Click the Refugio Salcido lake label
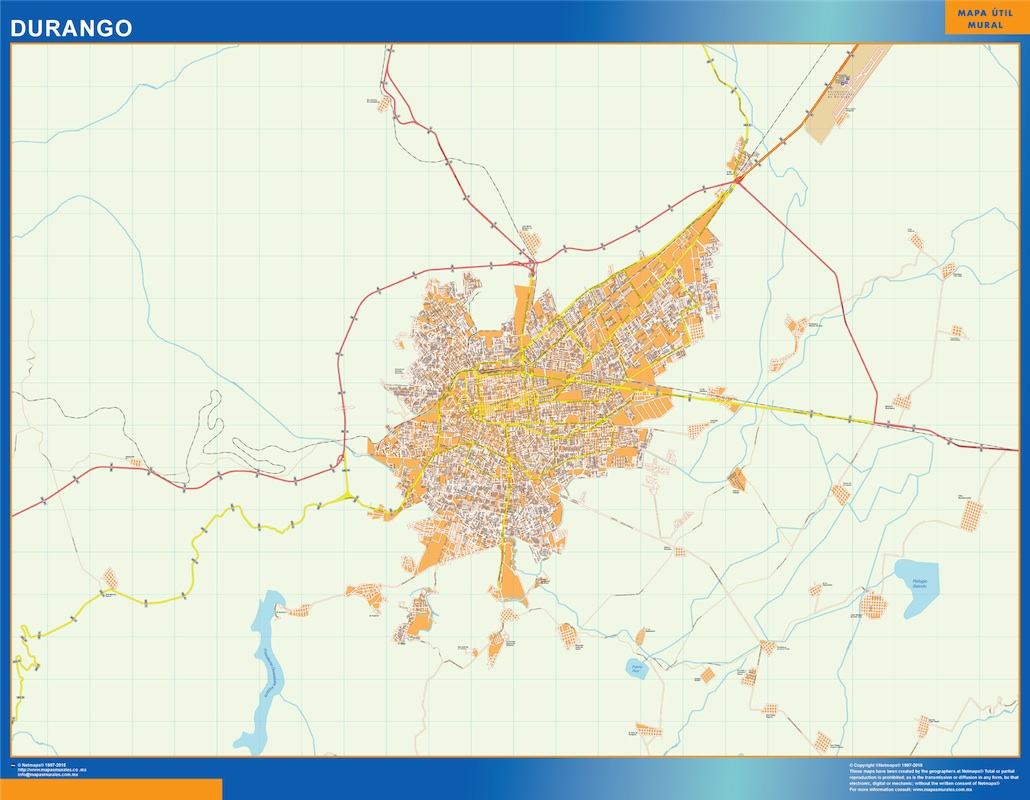 (920, 584)
